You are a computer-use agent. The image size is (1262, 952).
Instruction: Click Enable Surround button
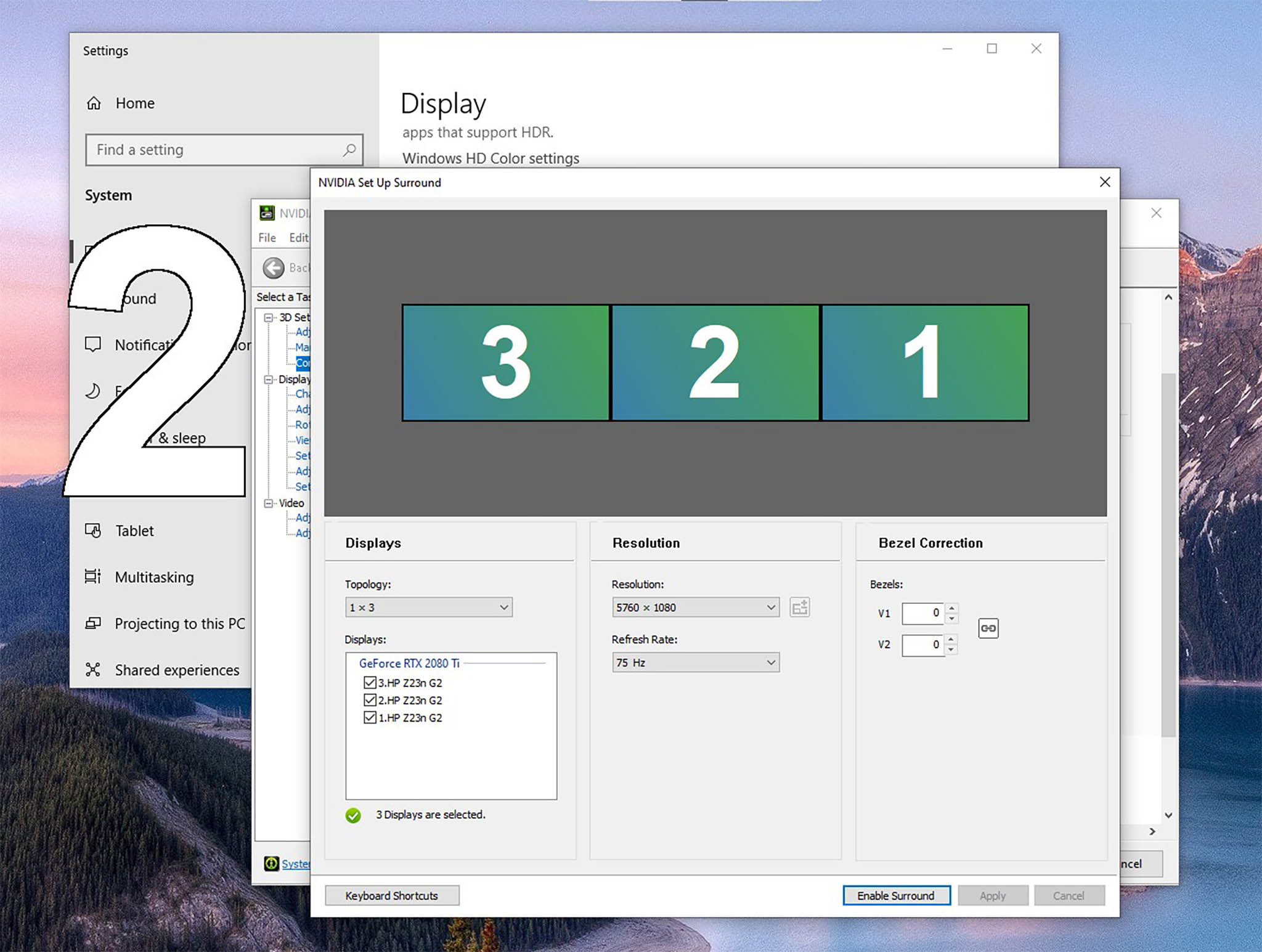[x=897, y=895]
